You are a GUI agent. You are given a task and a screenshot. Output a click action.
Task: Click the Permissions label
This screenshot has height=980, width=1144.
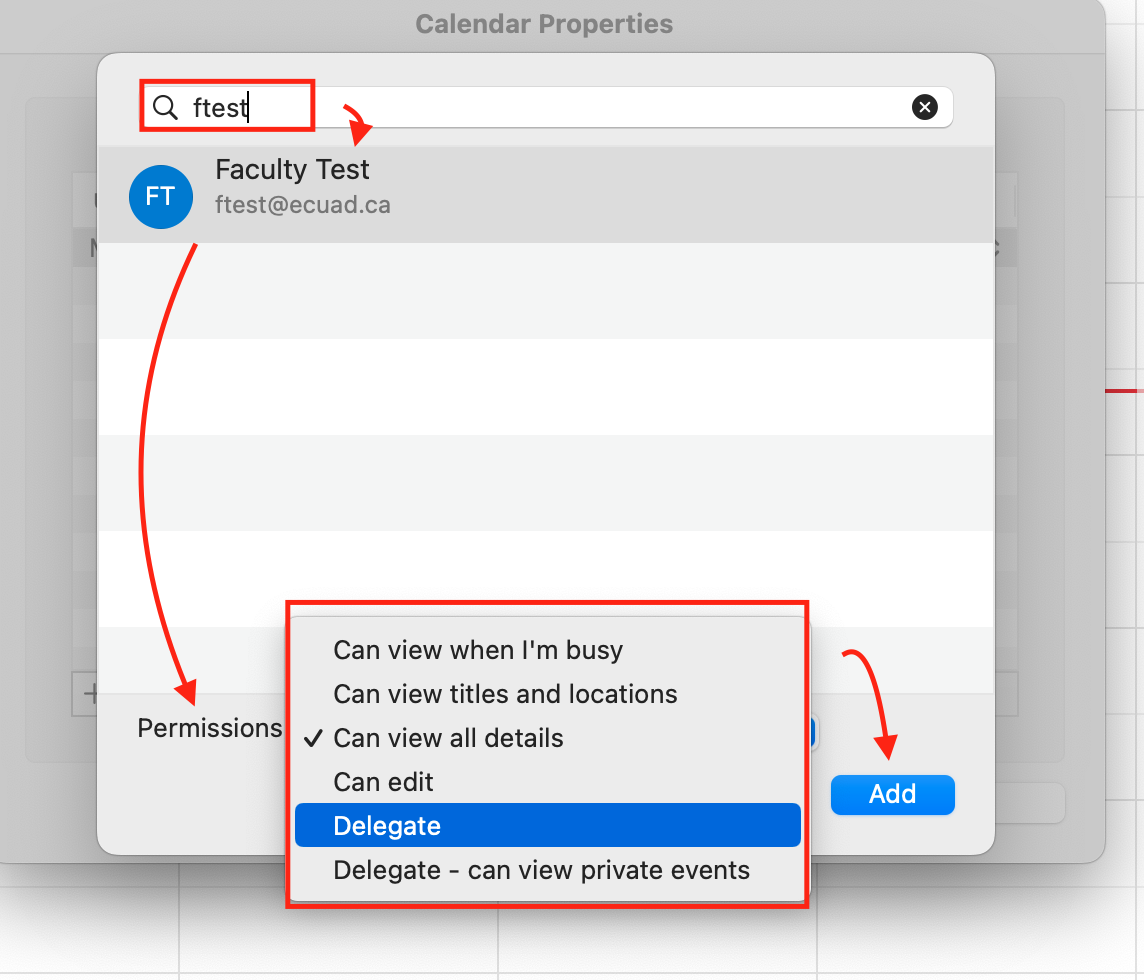tap(209, 728)
